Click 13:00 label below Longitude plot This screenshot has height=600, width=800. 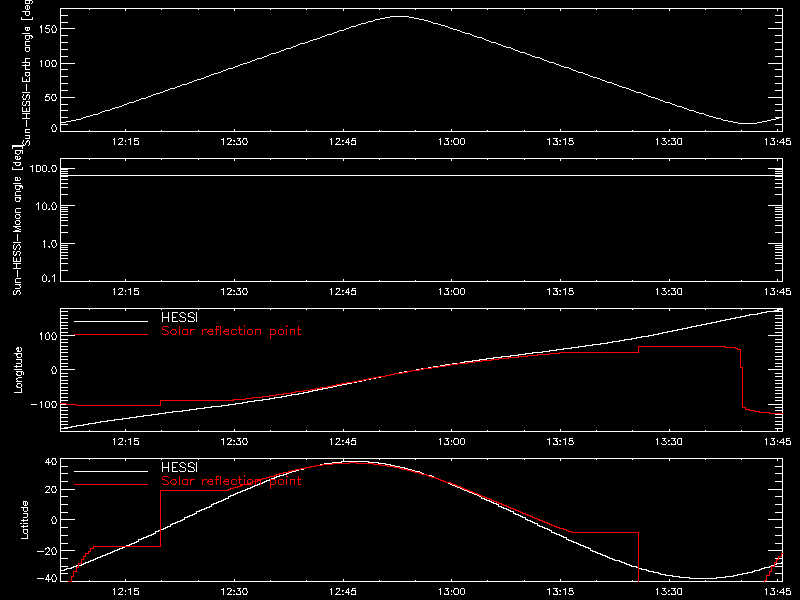(452, 441)
